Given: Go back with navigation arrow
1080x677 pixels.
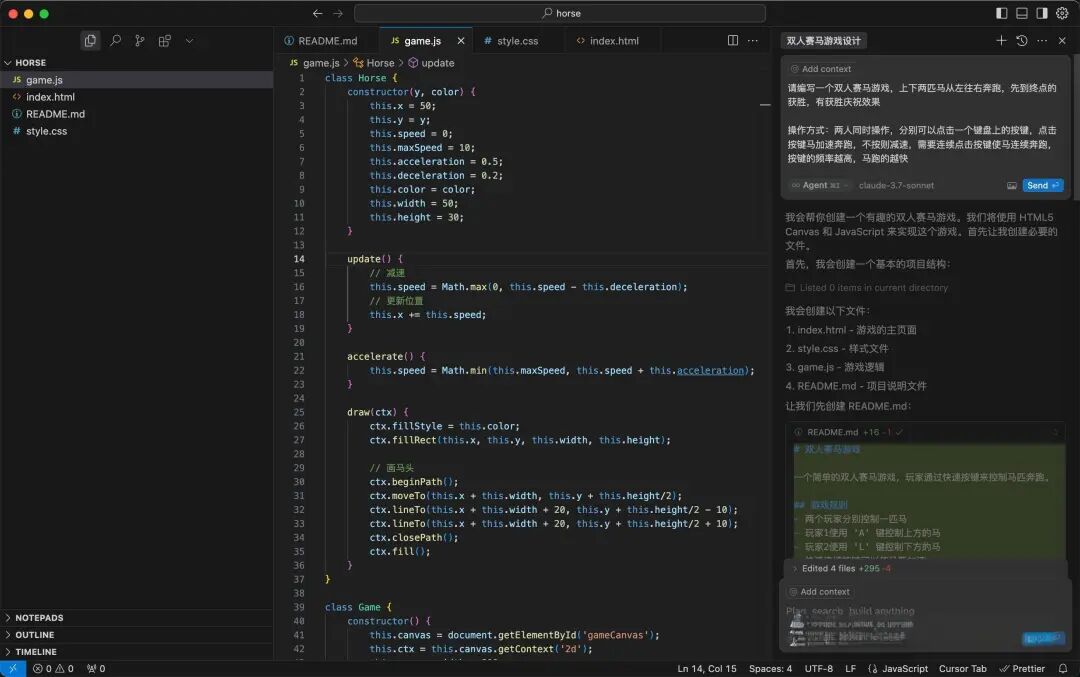Looking at the screenshot, I should (x=318, y=13).
